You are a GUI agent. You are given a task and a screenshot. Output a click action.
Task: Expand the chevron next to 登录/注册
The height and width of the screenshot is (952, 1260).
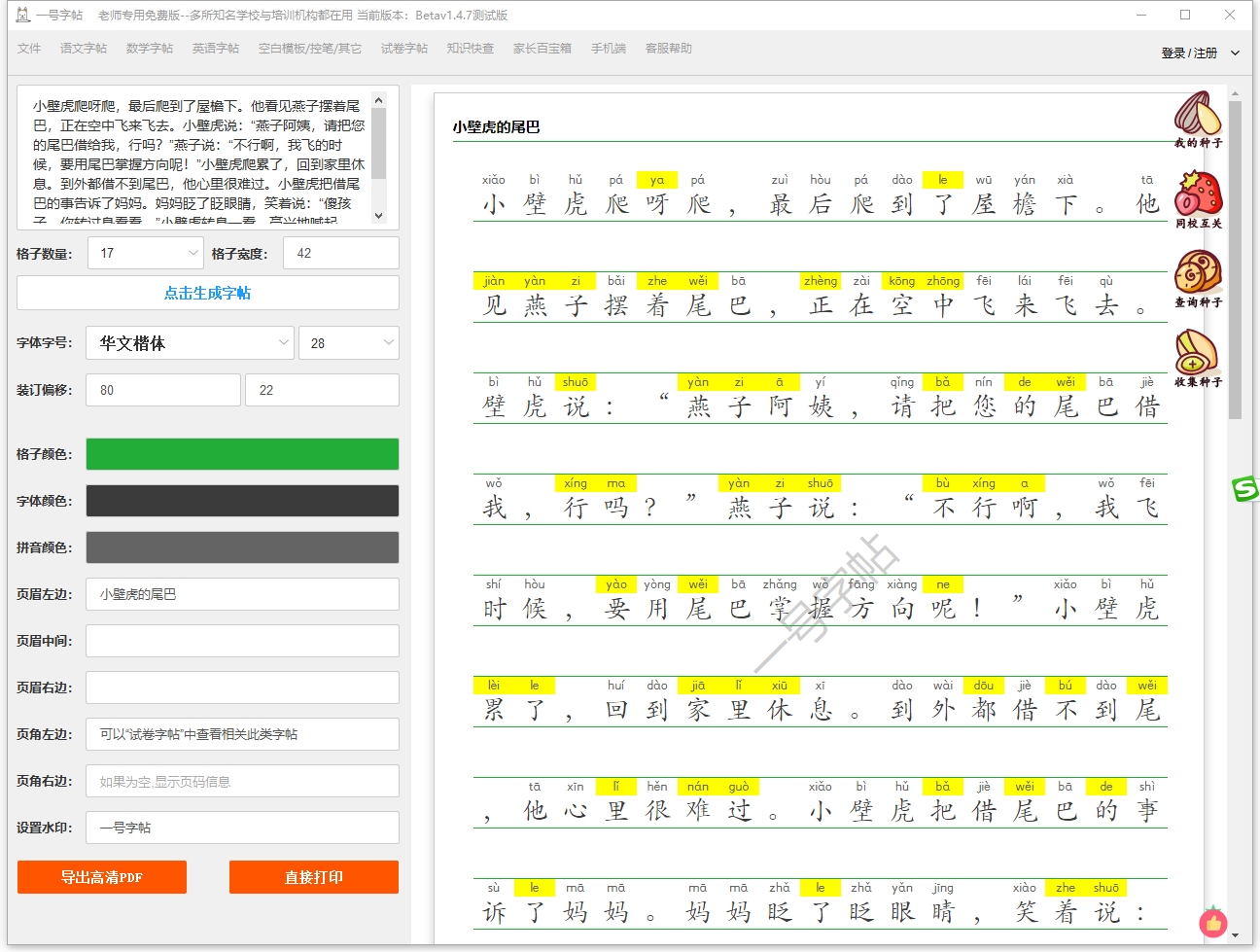click(1235, 53)
